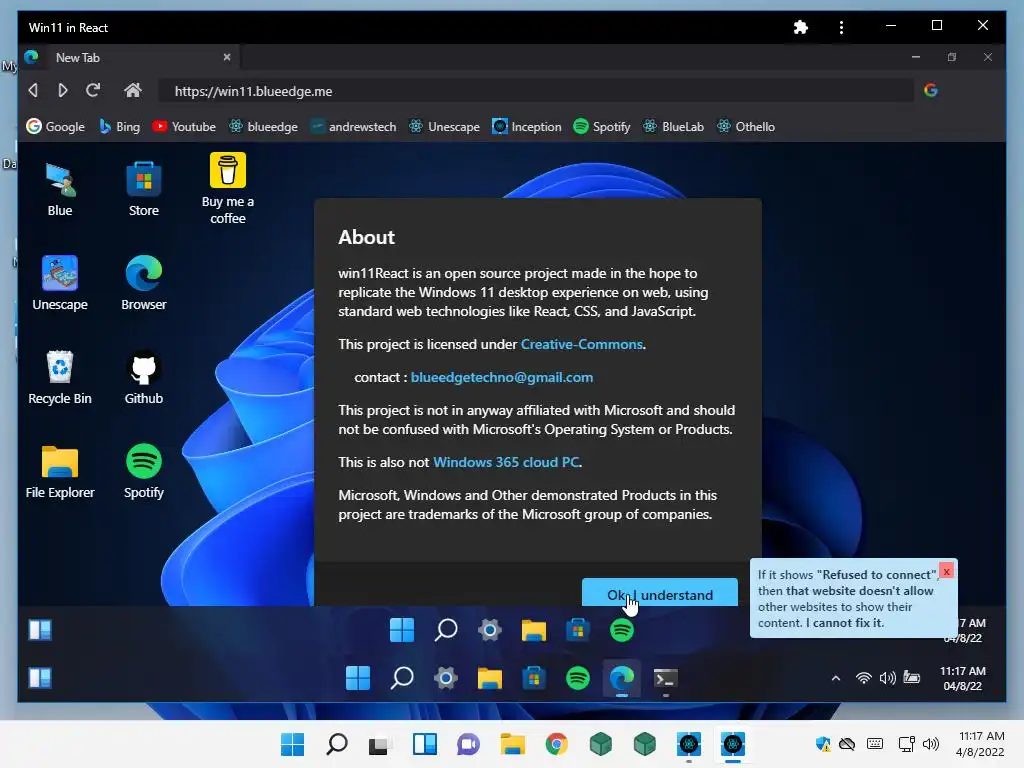This screenshot has width=1024, height=768.
Task: Open widgets icon in Win11 React taskbar
Action: click(x=40, y=678)
